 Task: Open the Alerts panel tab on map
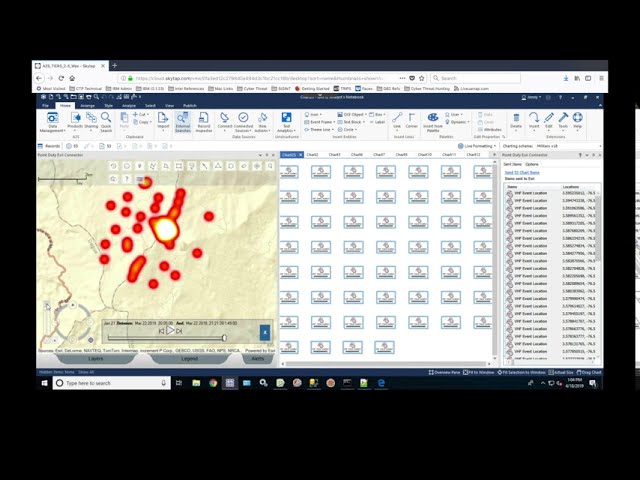coord(258,358)
